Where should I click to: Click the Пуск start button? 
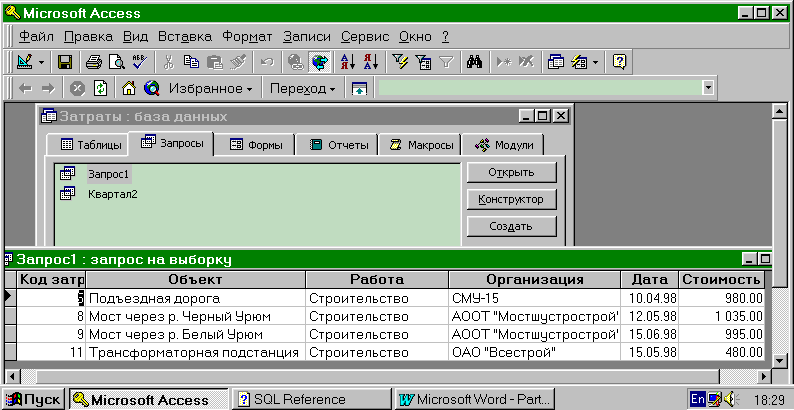[x=33, y=399]
